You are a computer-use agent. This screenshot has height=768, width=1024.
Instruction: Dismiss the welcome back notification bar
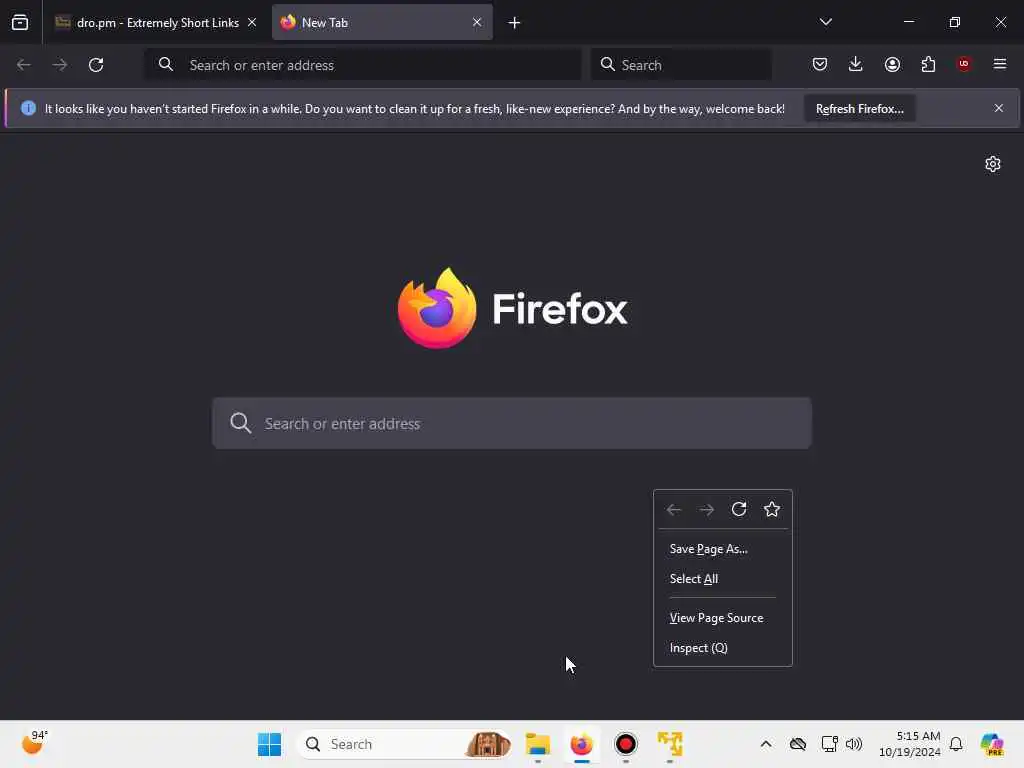click(999, 108)
